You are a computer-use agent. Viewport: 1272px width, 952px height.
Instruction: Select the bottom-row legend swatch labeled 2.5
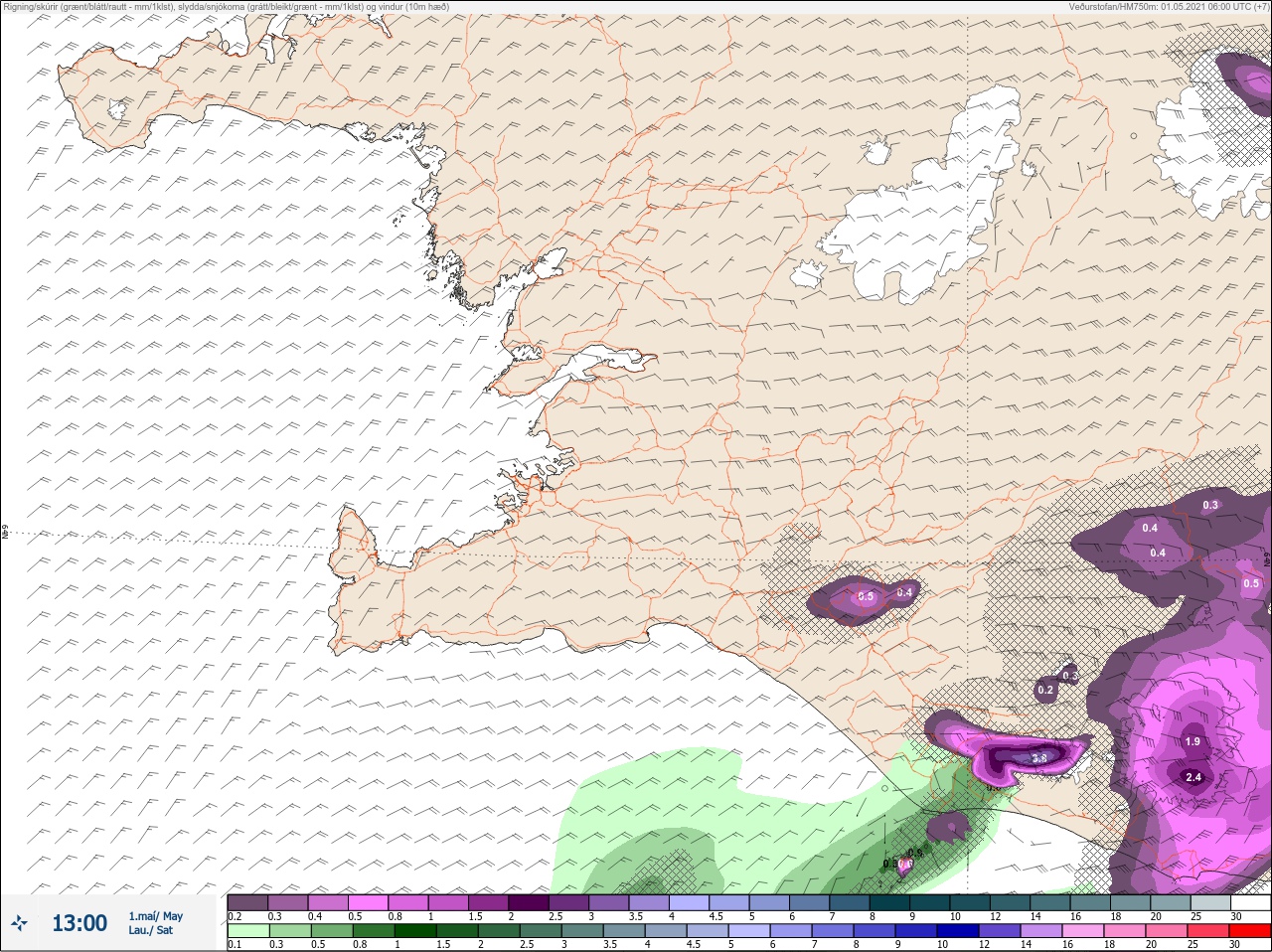click(x=541, y=931)
